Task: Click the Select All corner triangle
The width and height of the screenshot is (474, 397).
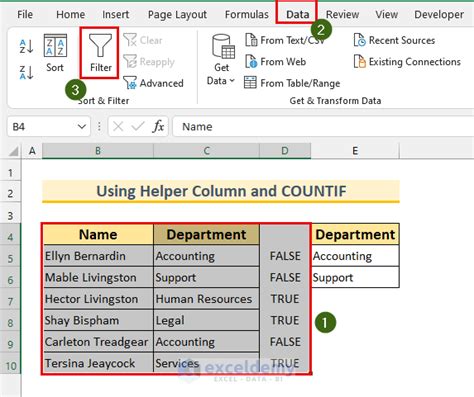Action: [x=13, y=151]
